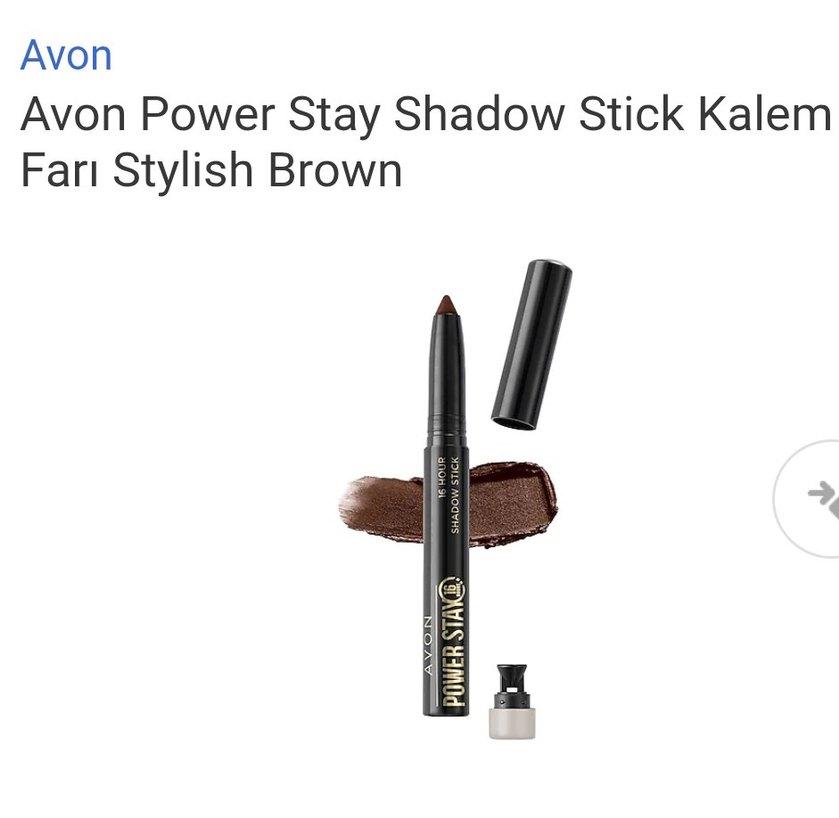The image size is (839, 818).
Task: Click the 16 HOUR SHADOW STICK label
Action: tap(448, 495)
